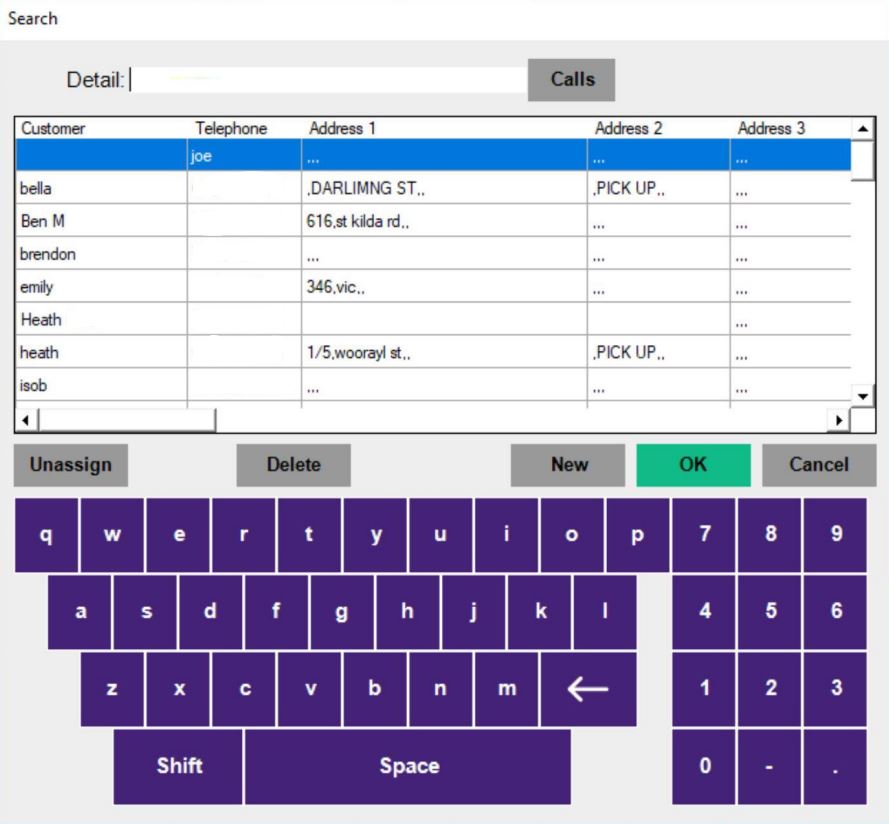Click the horizontal scrollbar thumb
Viewport: 889px width, 824px height.
[x=127, y=420]
